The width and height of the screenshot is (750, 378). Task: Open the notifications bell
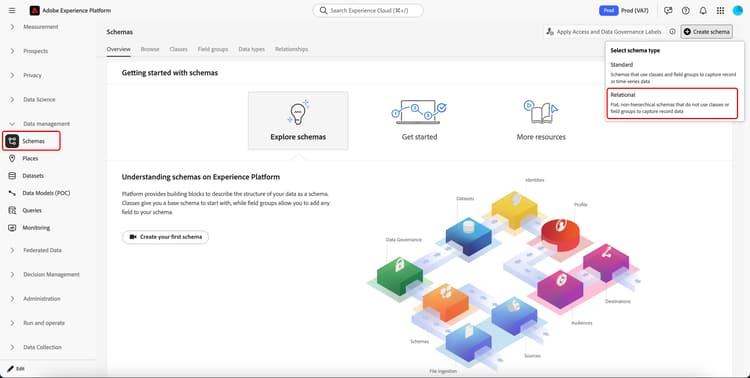click(703, 11)
